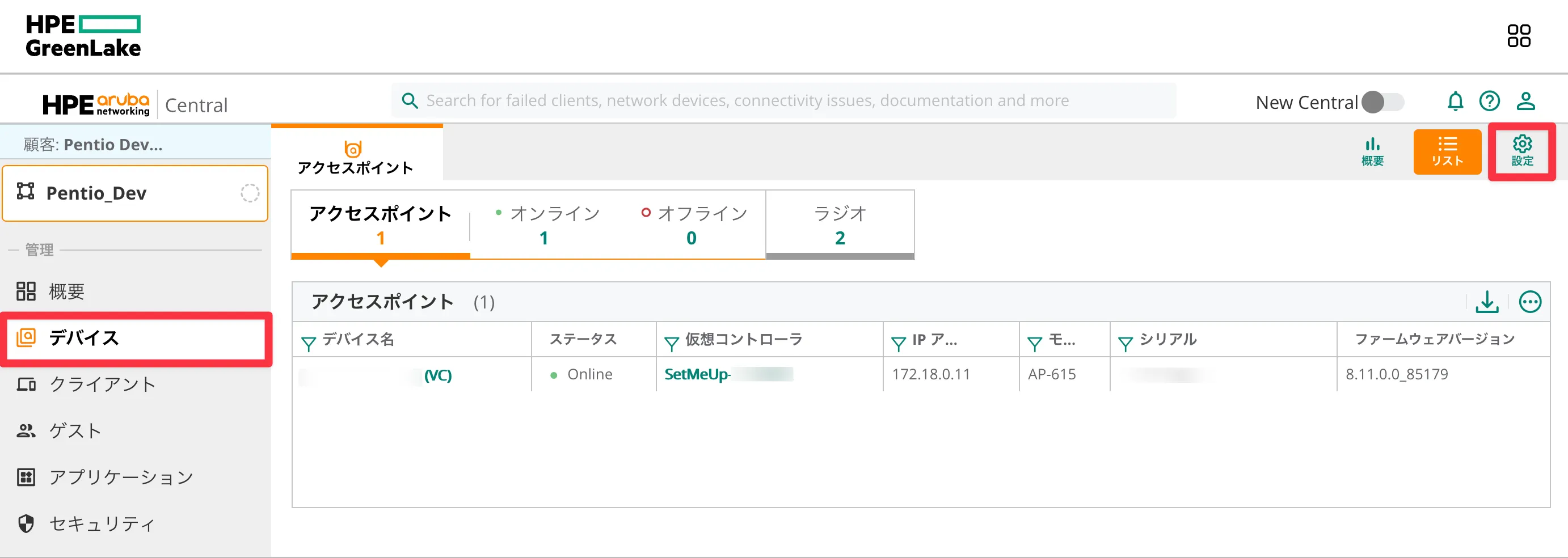Open the 設定 gear icon
The width and height of the screenshot is (1568, 558).
pos(1521,151)
